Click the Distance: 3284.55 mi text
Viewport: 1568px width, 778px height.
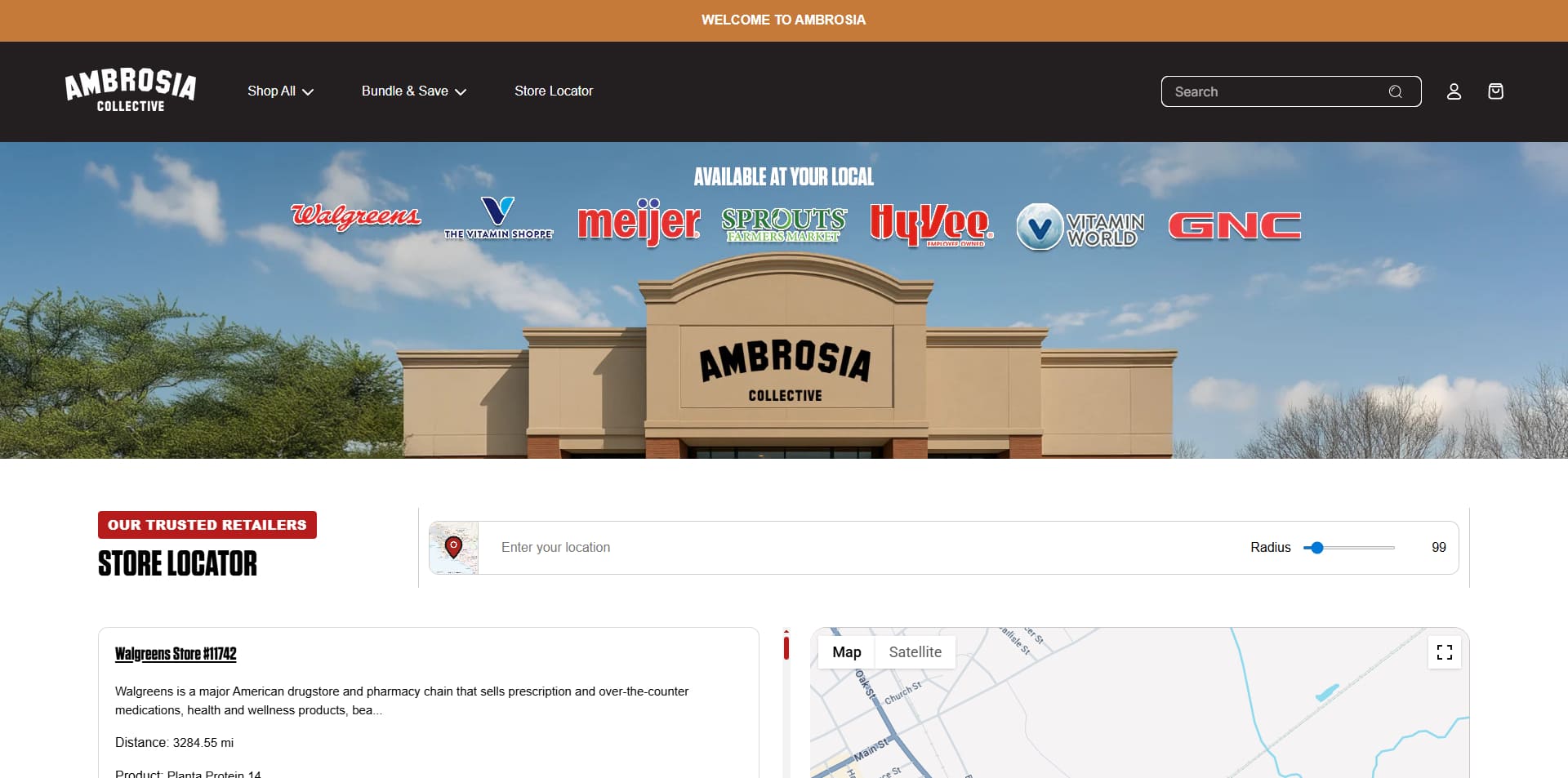pos(174,743)
